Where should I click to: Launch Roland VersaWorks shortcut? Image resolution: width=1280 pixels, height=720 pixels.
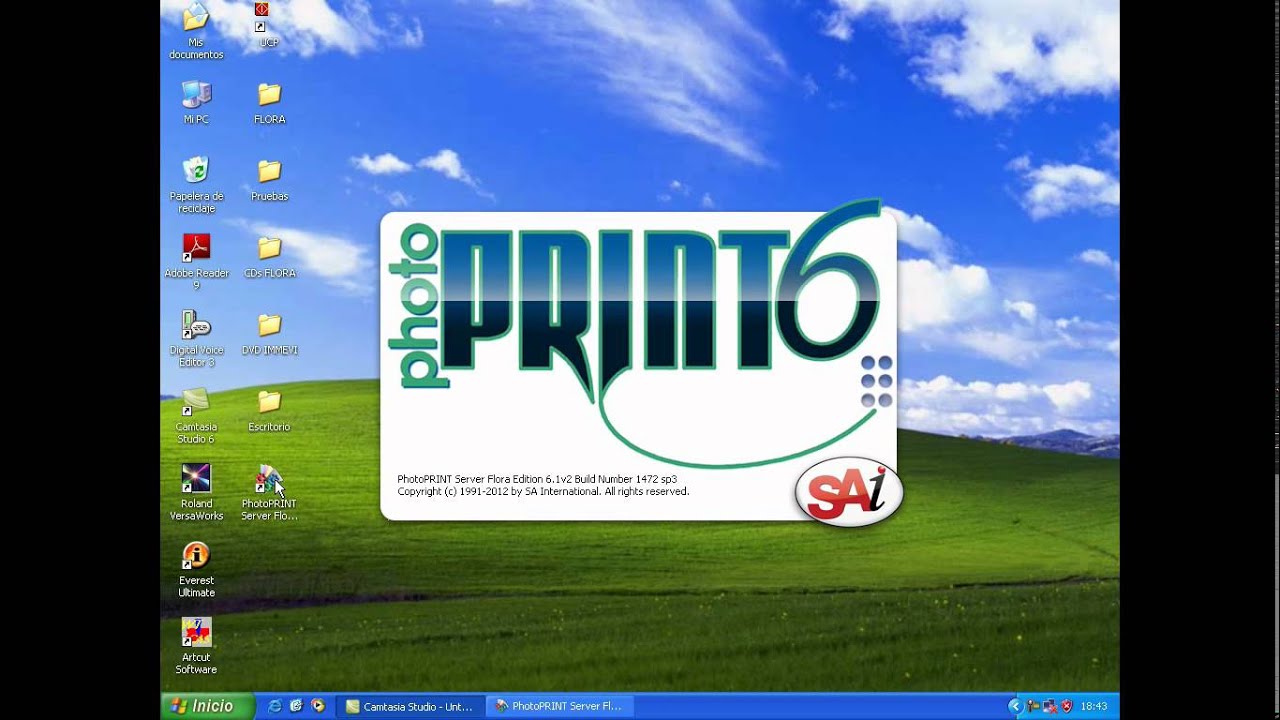196,493
